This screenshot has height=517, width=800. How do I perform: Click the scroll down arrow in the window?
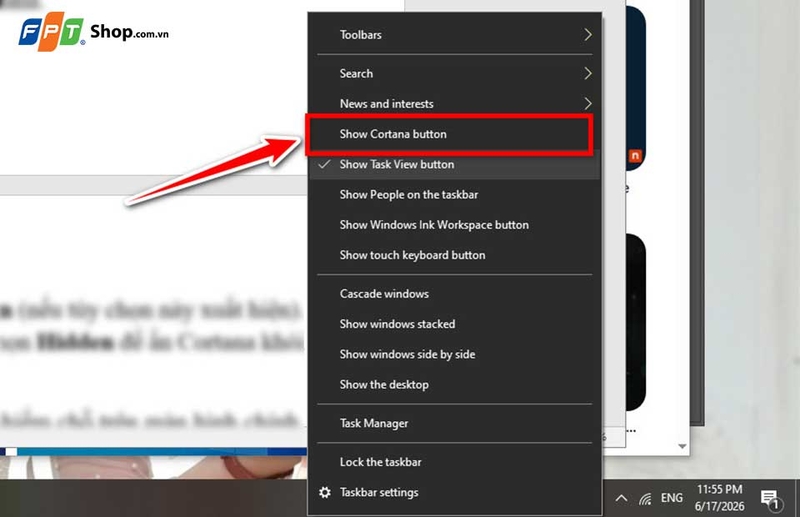(682, 446)
